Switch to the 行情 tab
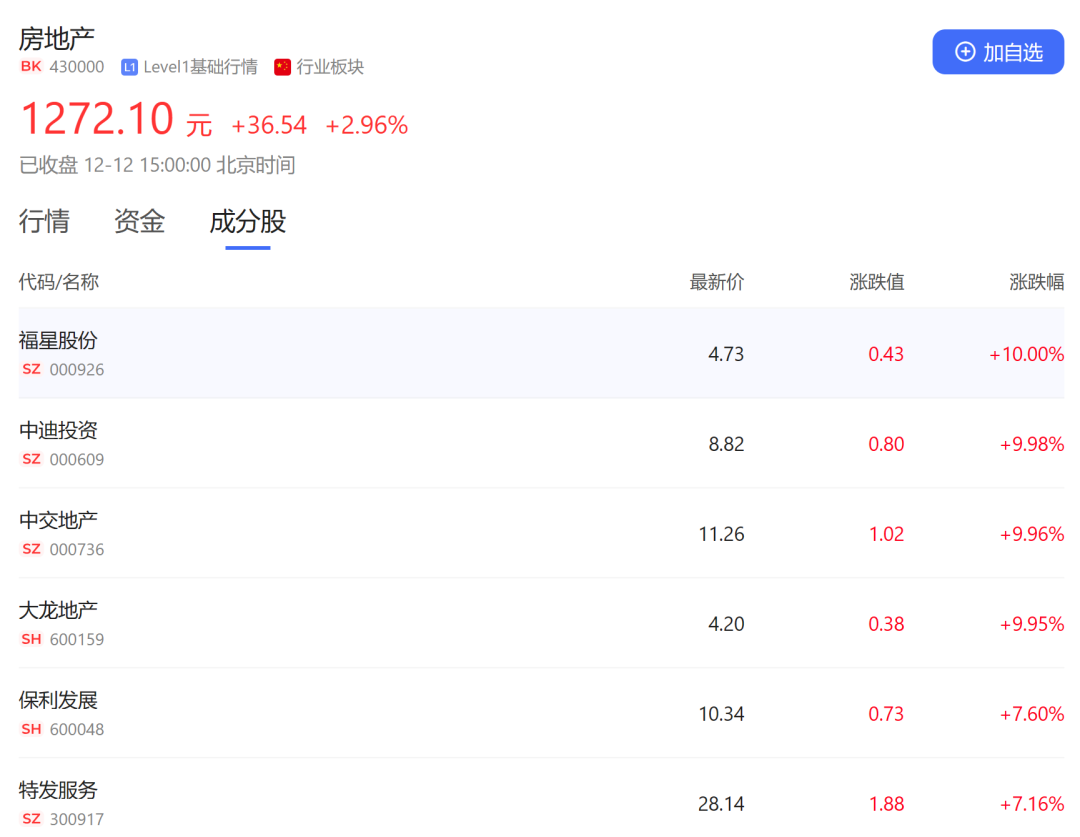The height and width of the screenshot is (837, 1080). [x=44, y=222]
